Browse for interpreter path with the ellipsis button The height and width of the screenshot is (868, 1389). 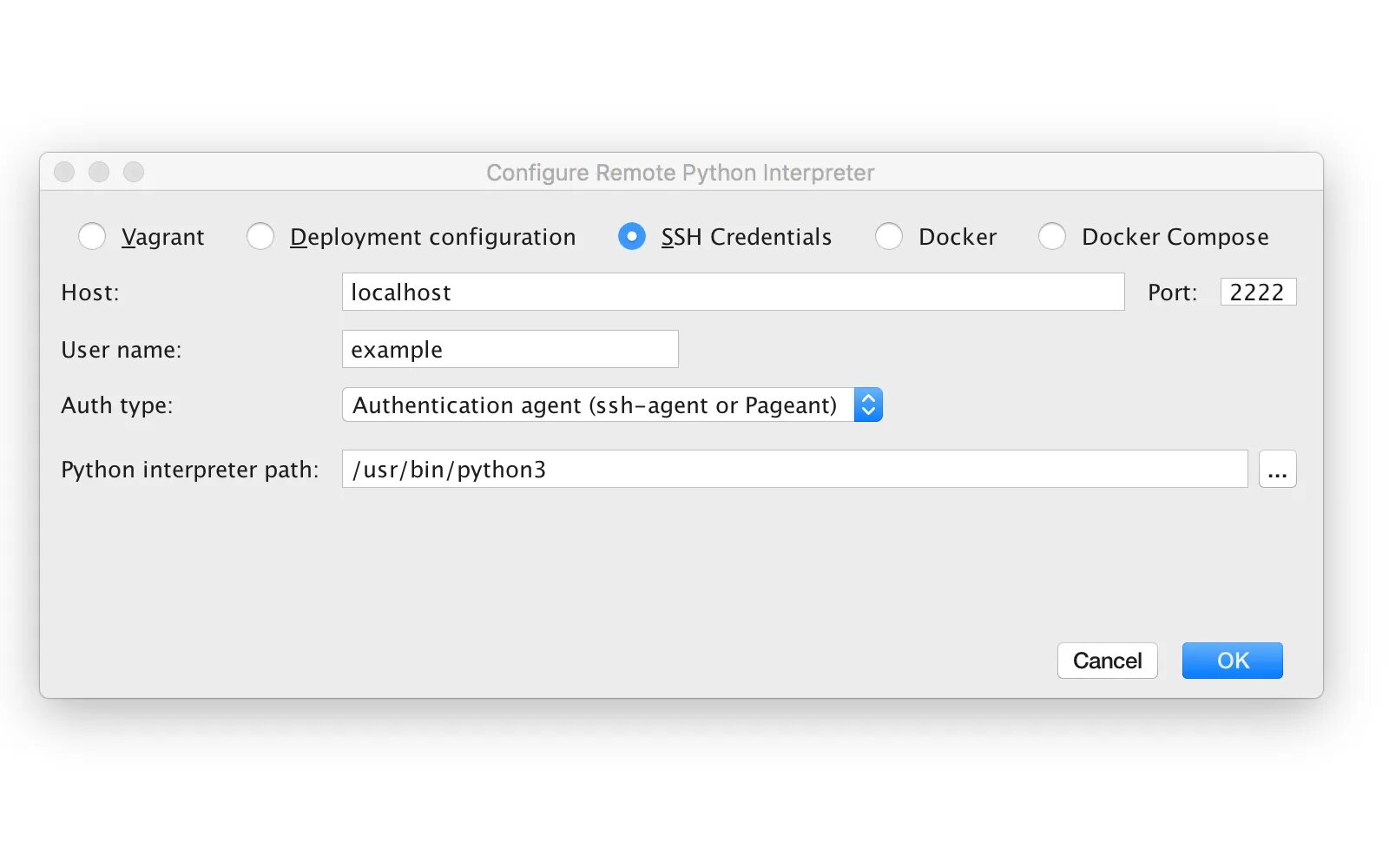point(1277,470)
